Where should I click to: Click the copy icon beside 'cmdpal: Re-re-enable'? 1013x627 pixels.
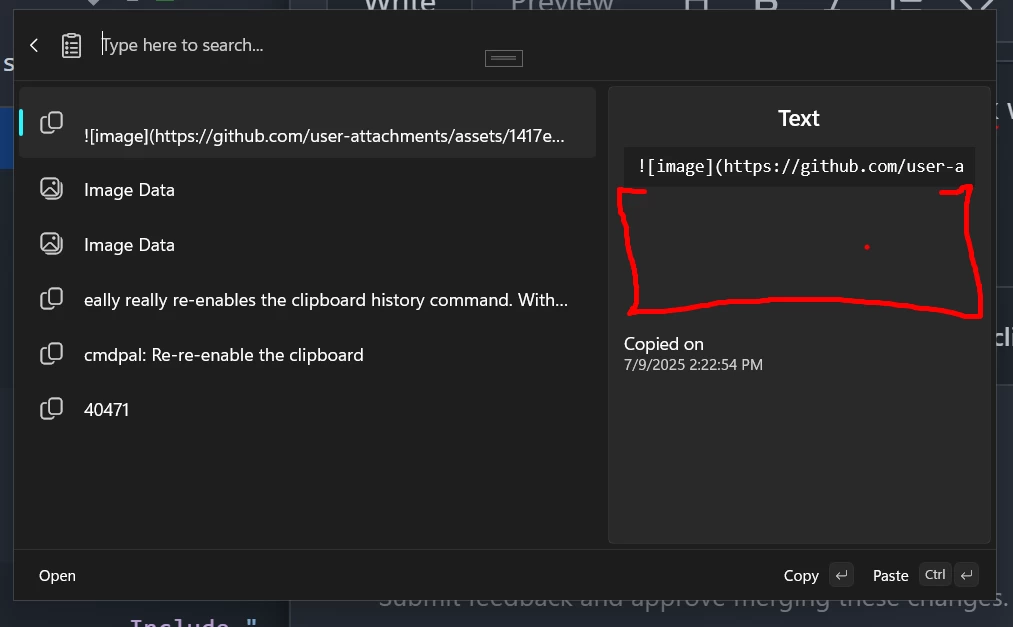tap(51, 353)
